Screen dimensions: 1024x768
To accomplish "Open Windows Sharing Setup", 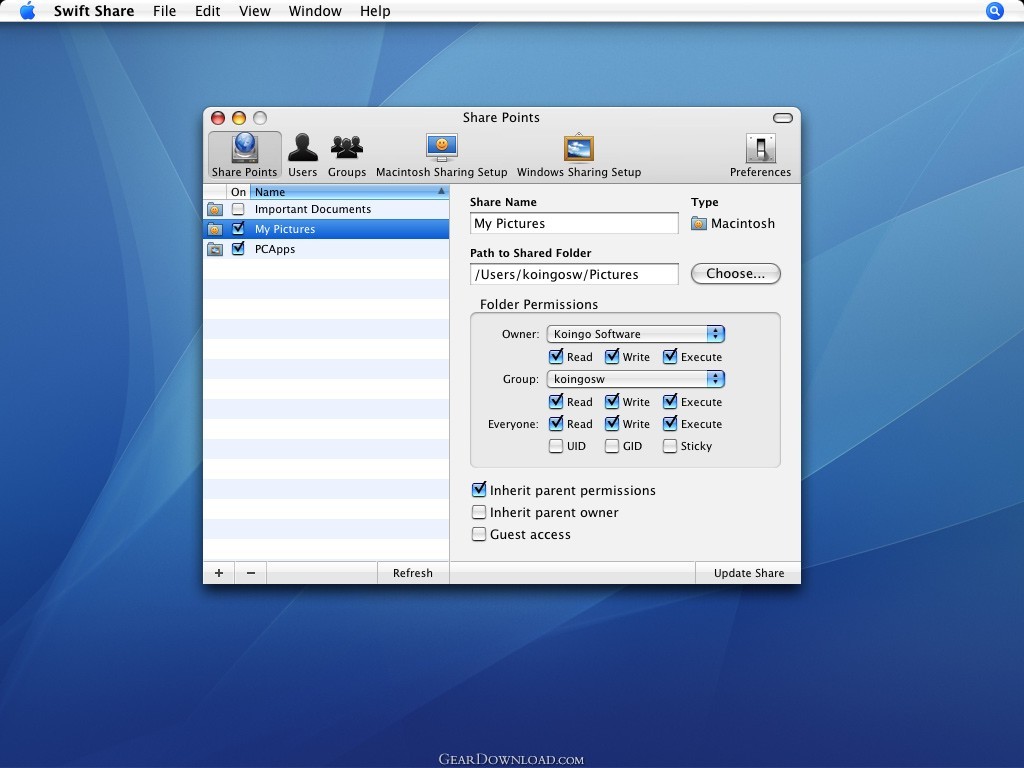I will [579, 155].
